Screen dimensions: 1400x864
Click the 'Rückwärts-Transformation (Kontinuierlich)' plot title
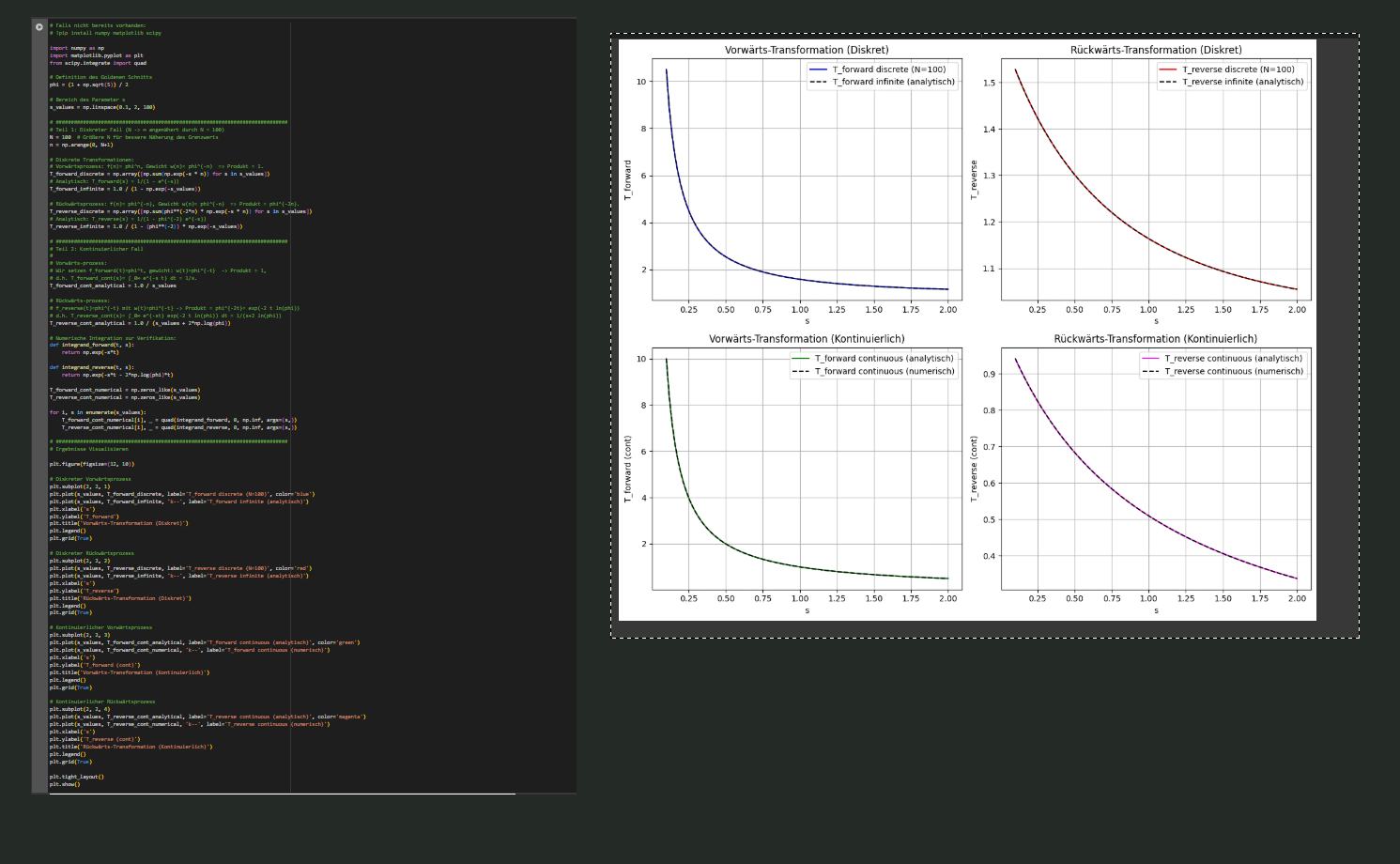pyautogui.click(x=1155, y=339)
